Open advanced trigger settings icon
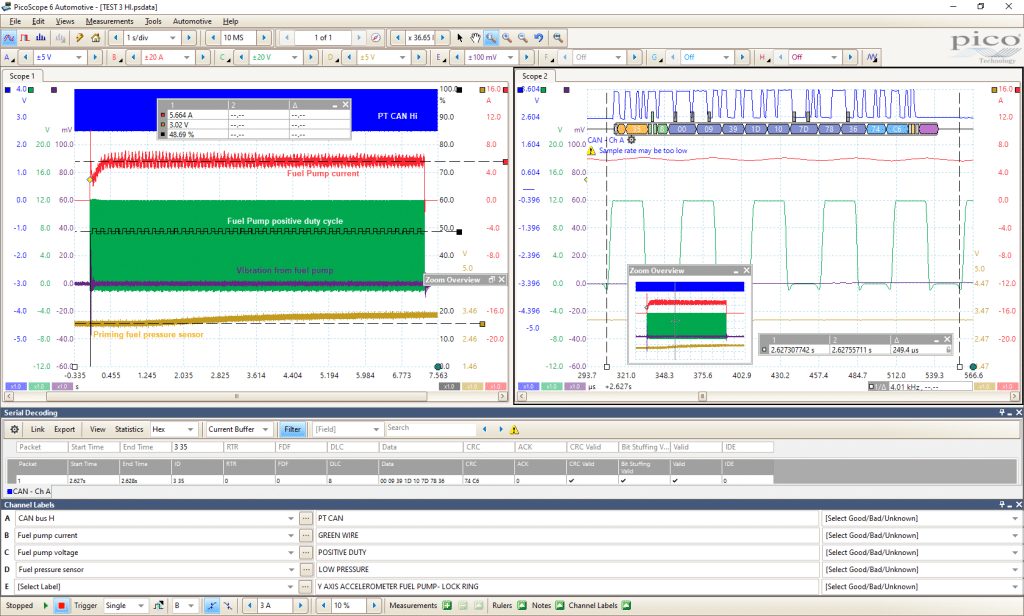The image size is (1024, 616). pos(159,606)
